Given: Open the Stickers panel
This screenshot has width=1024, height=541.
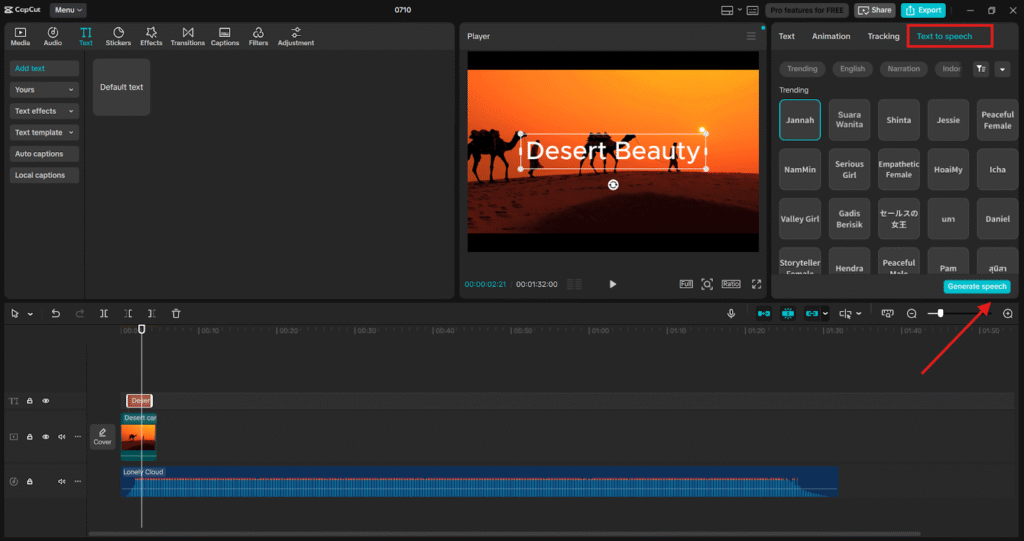Looking at the screenshot, I should 118,36.
